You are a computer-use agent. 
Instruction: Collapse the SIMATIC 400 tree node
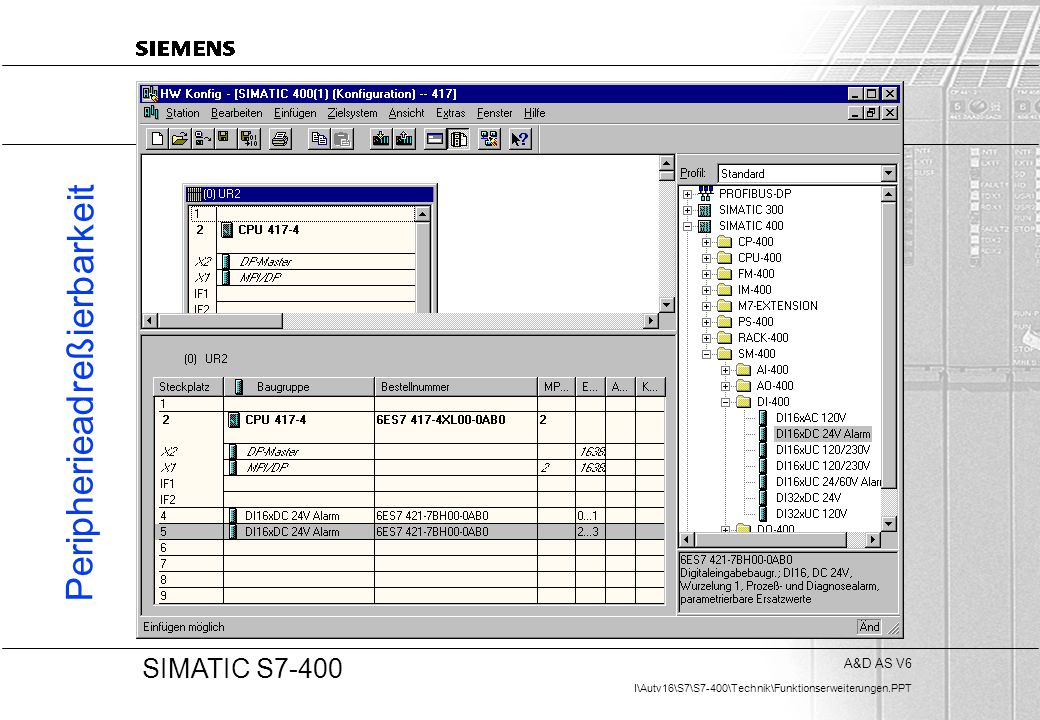(688, 226)
